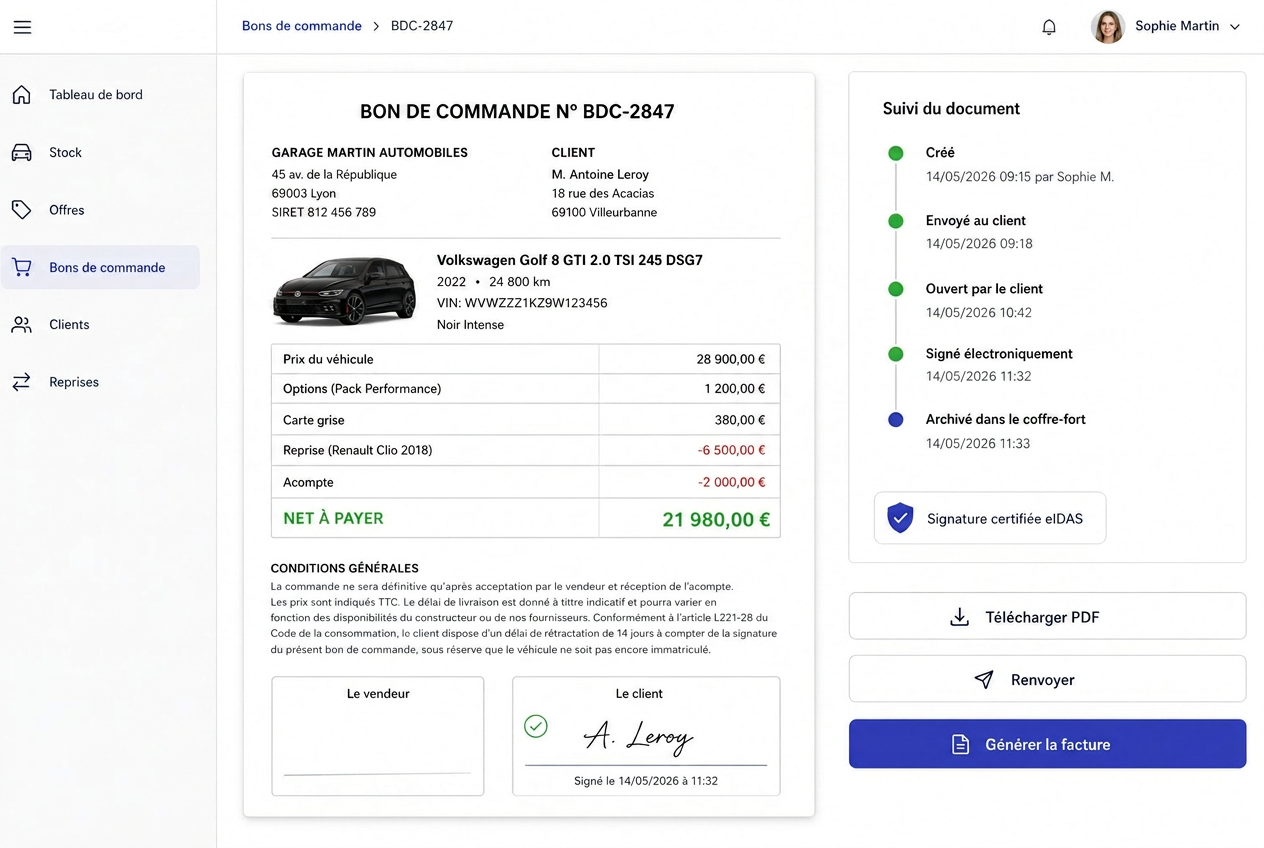Click the 28 900,00 € amount
1264x848 pixels.
click(x=731, y=359)
